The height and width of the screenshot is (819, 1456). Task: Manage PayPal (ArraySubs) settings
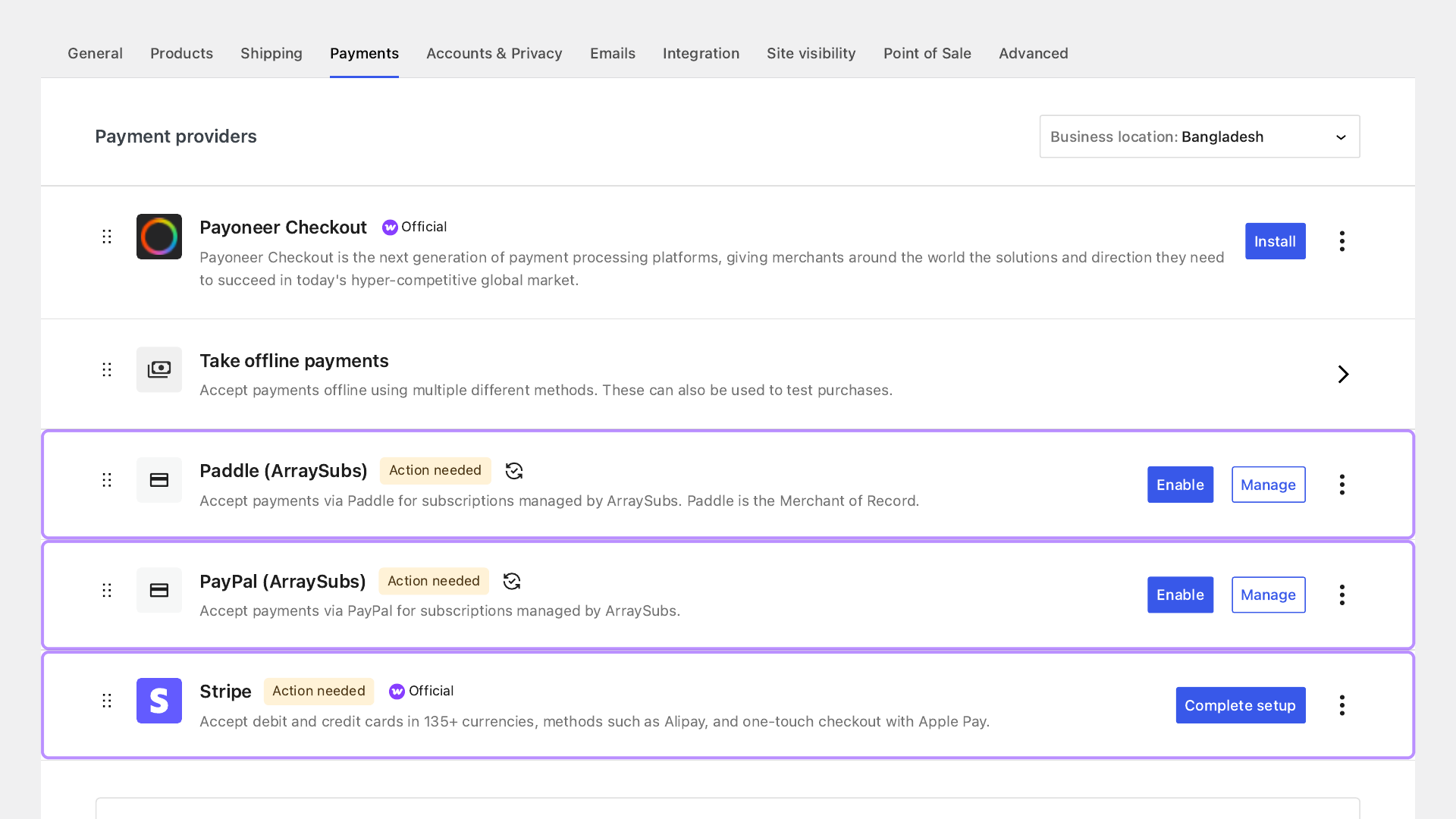[1269, 595]
